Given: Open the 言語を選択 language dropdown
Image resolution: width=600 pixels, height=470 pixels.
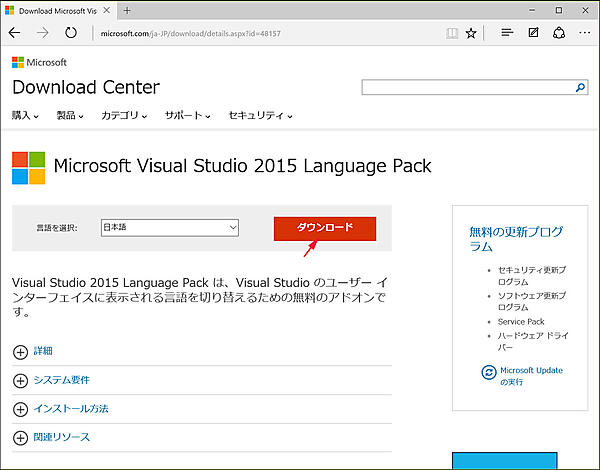Looking at the screenshot, I should (169, 228).
